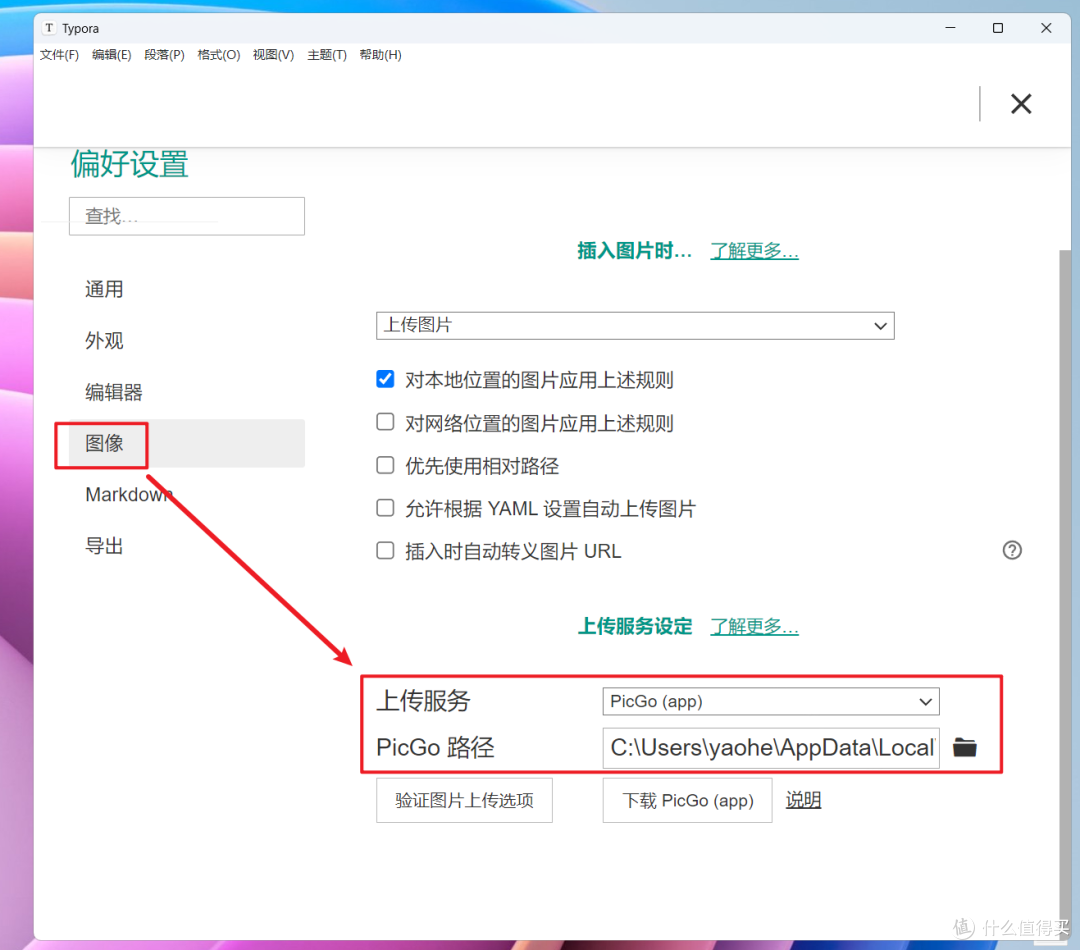Open the 上传图片 insert action dropdown
1080x950 pixels.
coord(635,325)
